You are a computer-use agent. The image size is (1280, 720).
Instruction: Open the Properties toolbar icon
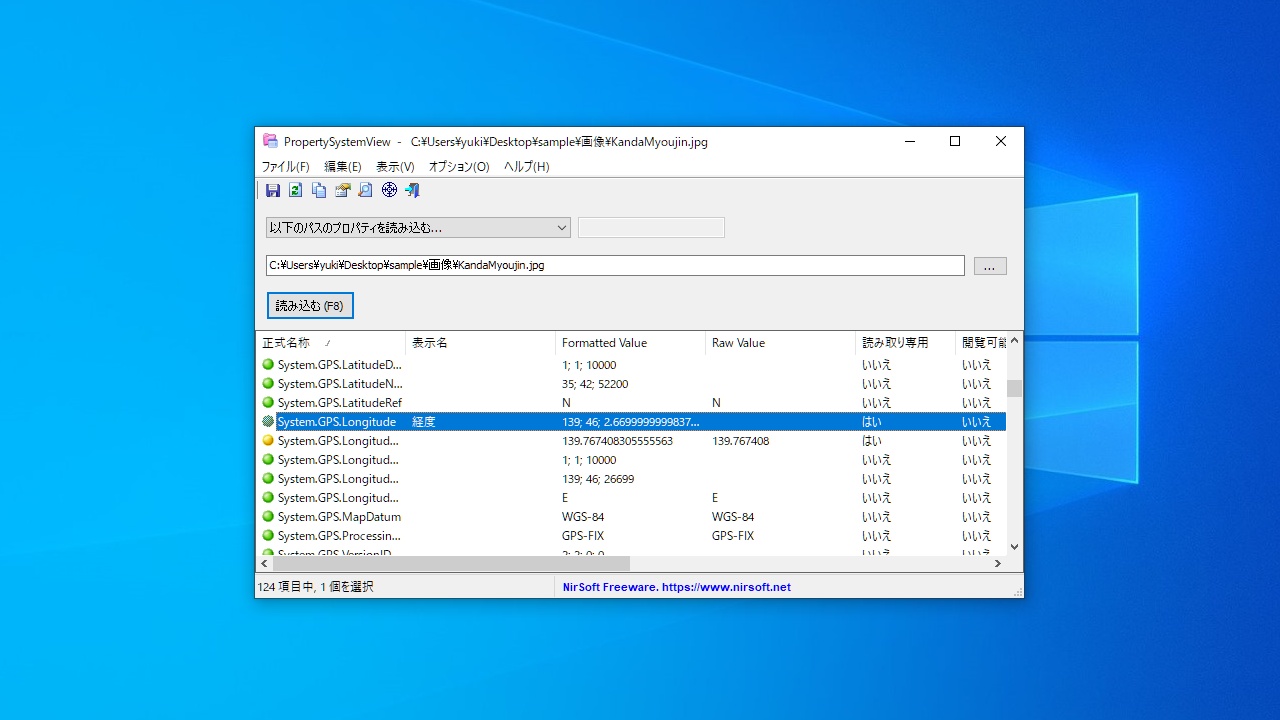click(x=343, y=190)
